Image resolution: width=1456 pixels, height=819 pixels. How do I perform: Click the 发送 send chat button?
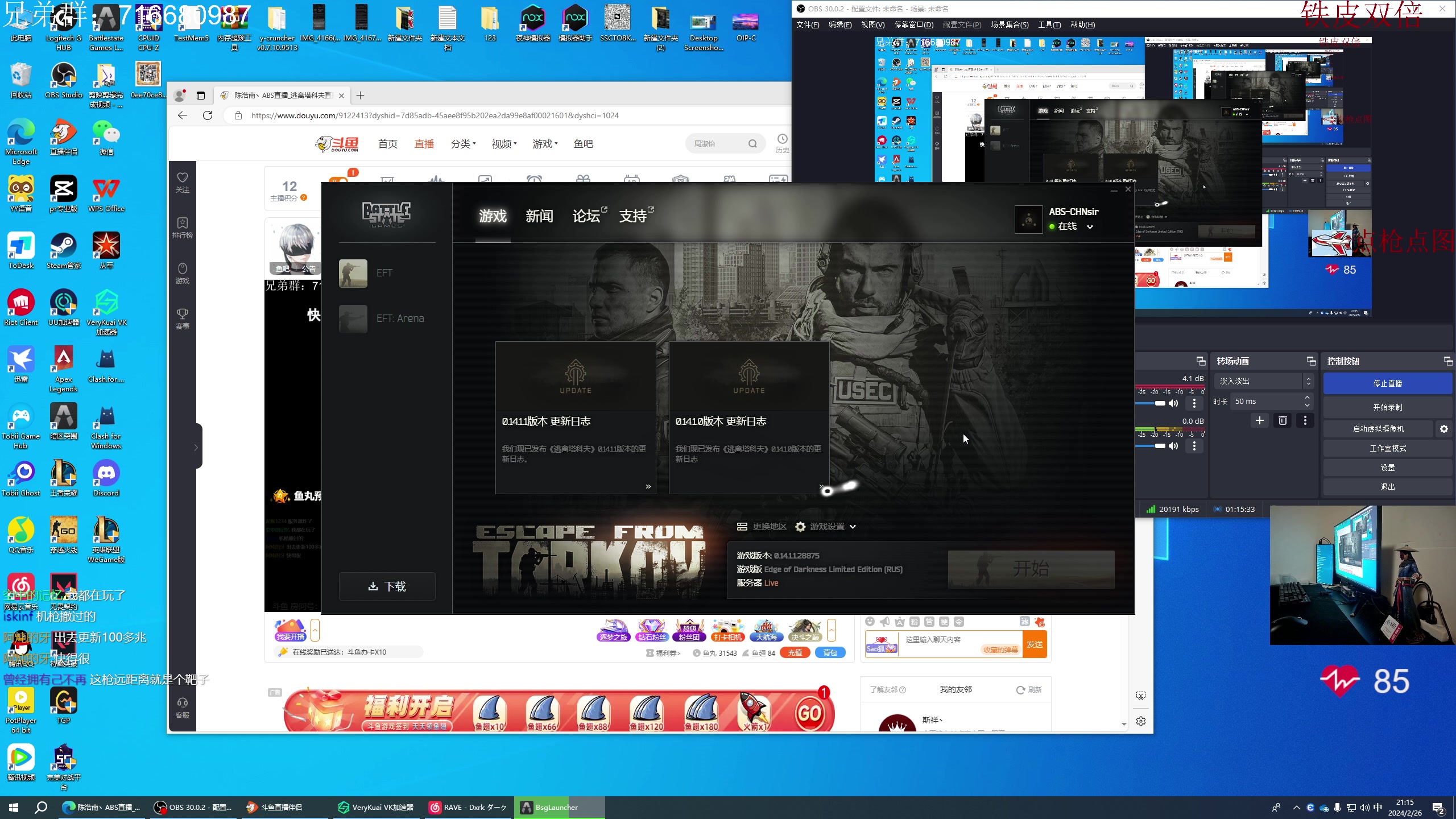coord(1035,644)
